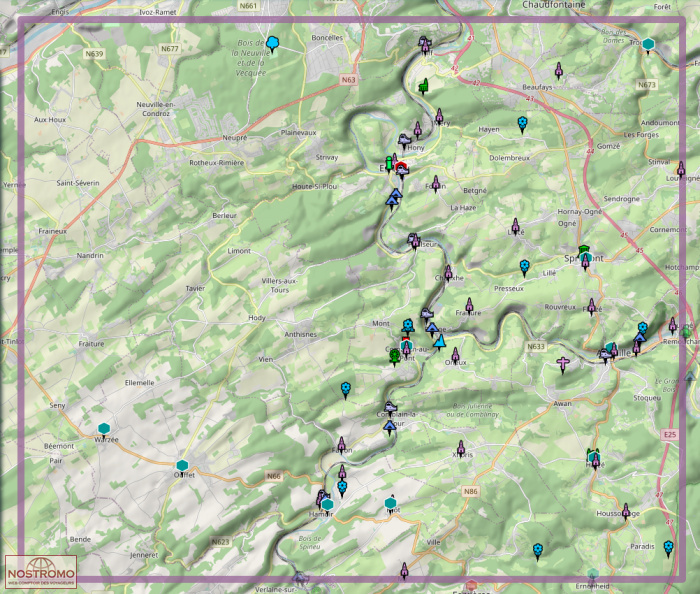Open the teal hexagon marker at Hamoir

(328, 506)
